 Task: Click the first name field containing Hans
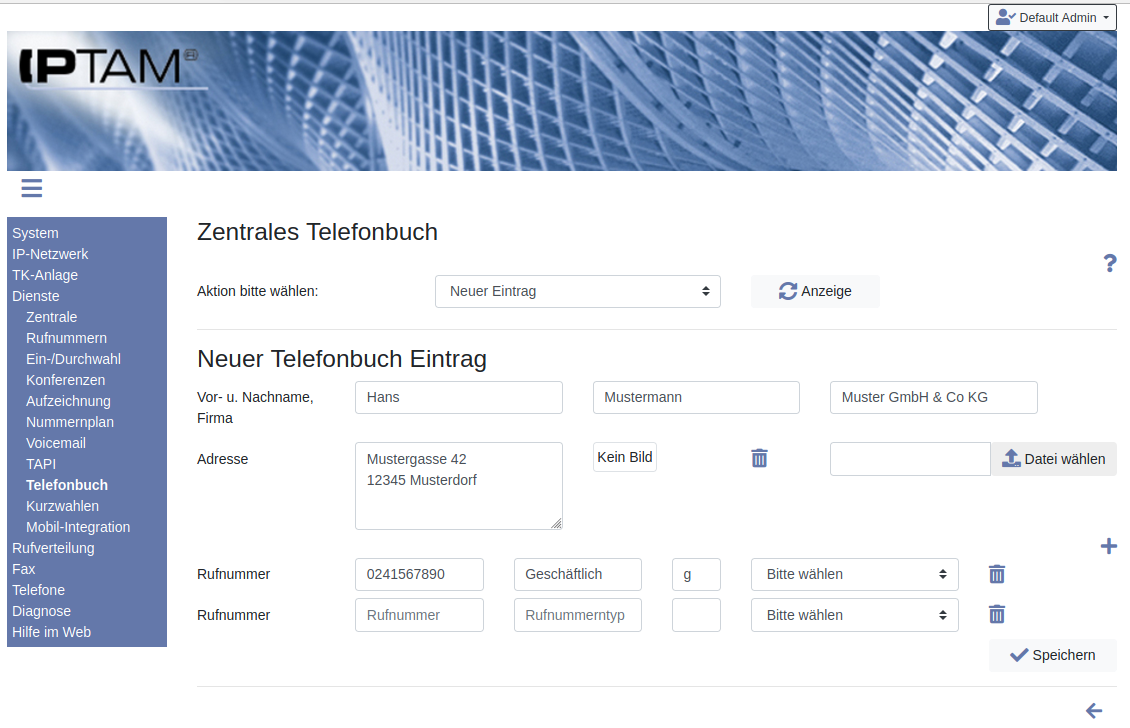click(x=458, y=397)
